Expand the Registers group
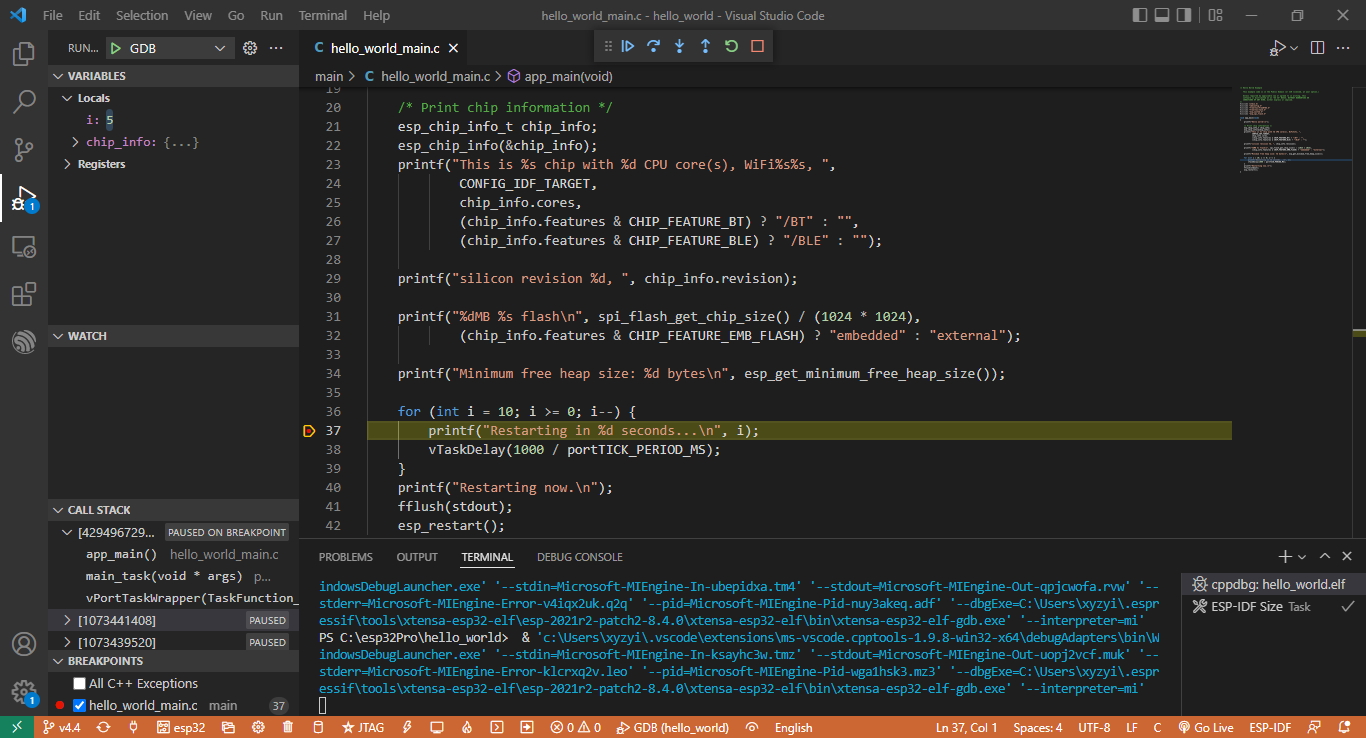This screenshot has height=738, width=1366. click(68, 164)
